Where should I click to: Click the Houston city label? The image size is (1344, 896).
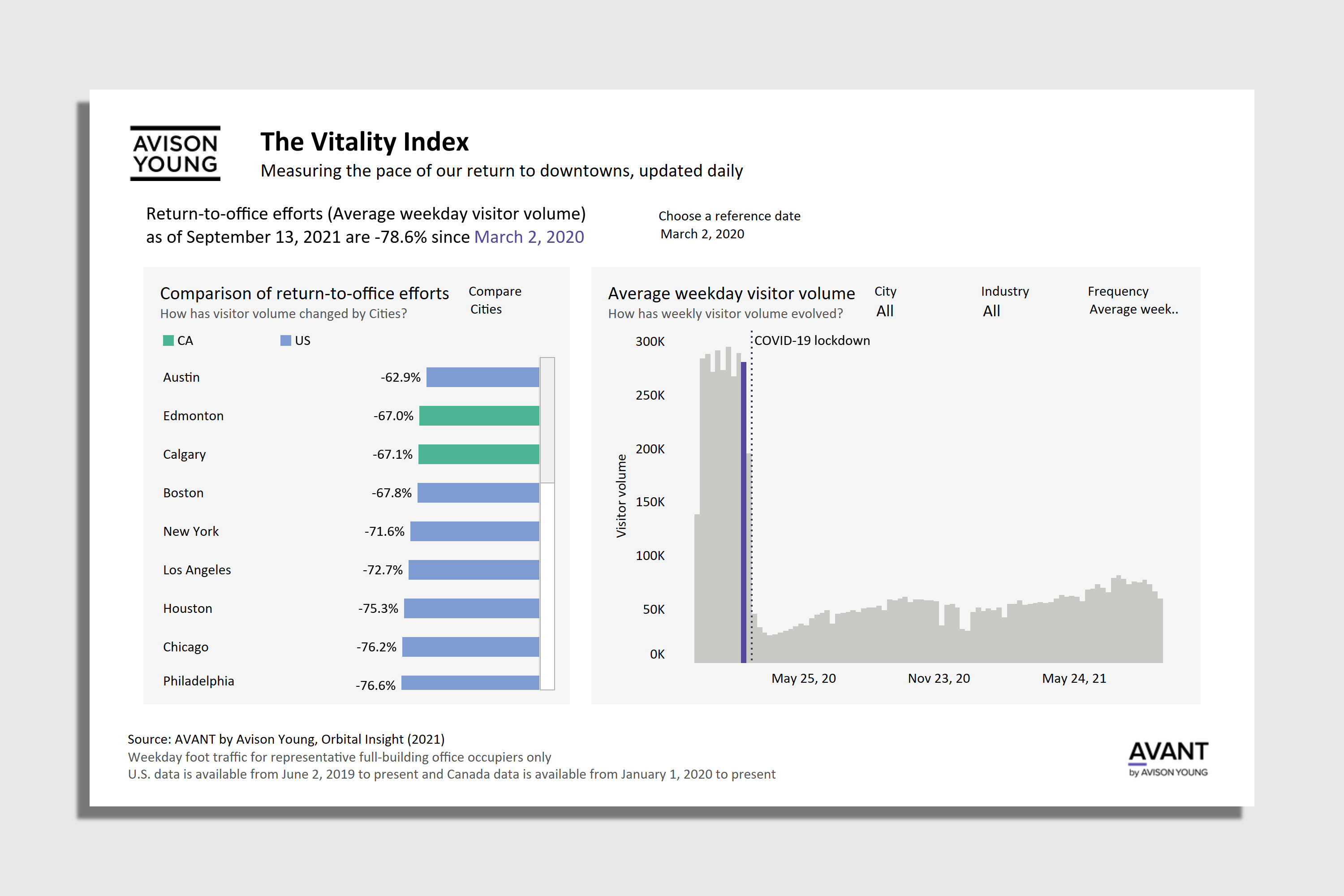[x=187, y=608]
